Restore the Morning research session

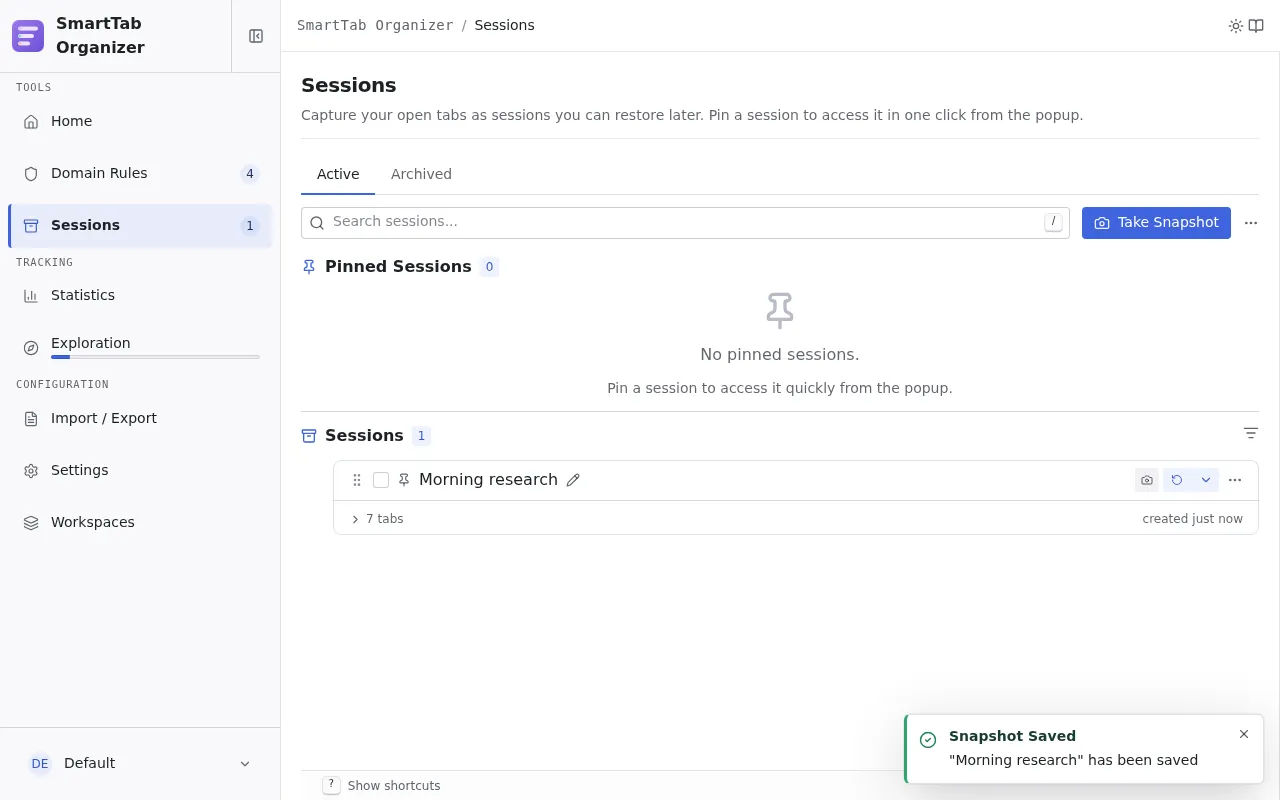pyautogui.click(x=1177, y=480)
